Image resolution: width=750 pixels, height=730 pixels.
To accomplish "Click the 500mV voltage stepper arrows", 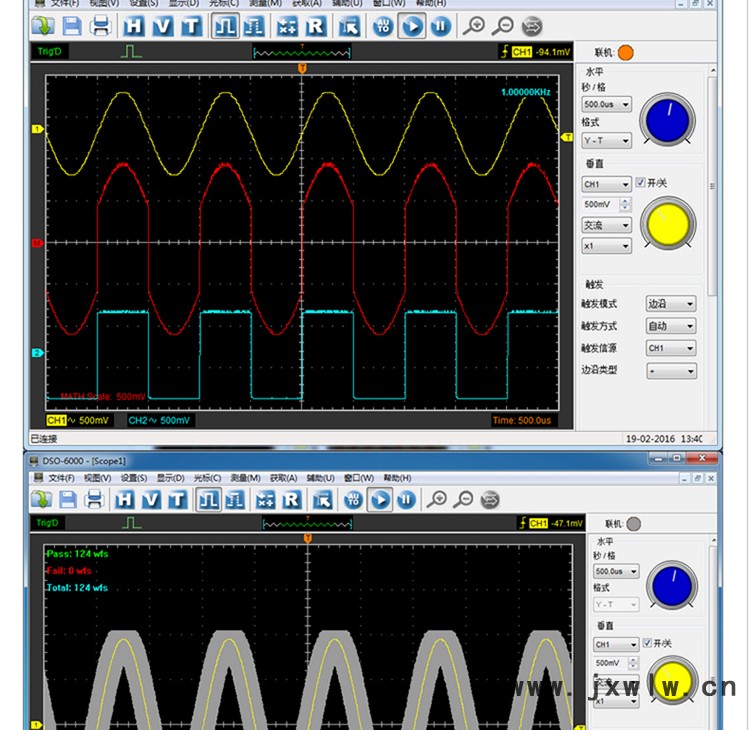I will pos(626,205).
